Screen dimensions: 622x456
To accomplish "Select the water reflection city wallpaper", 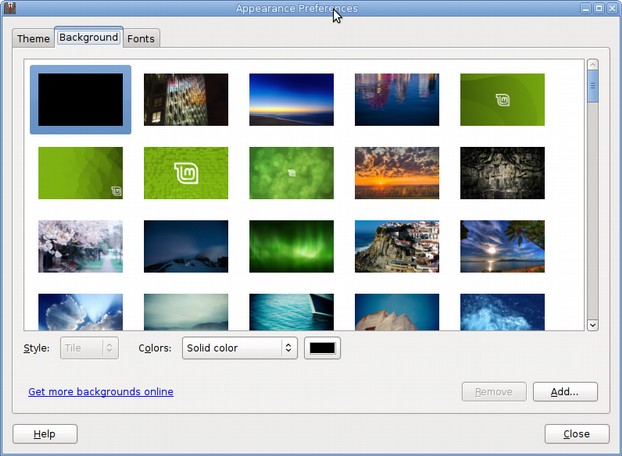I will tap(397, 100).
